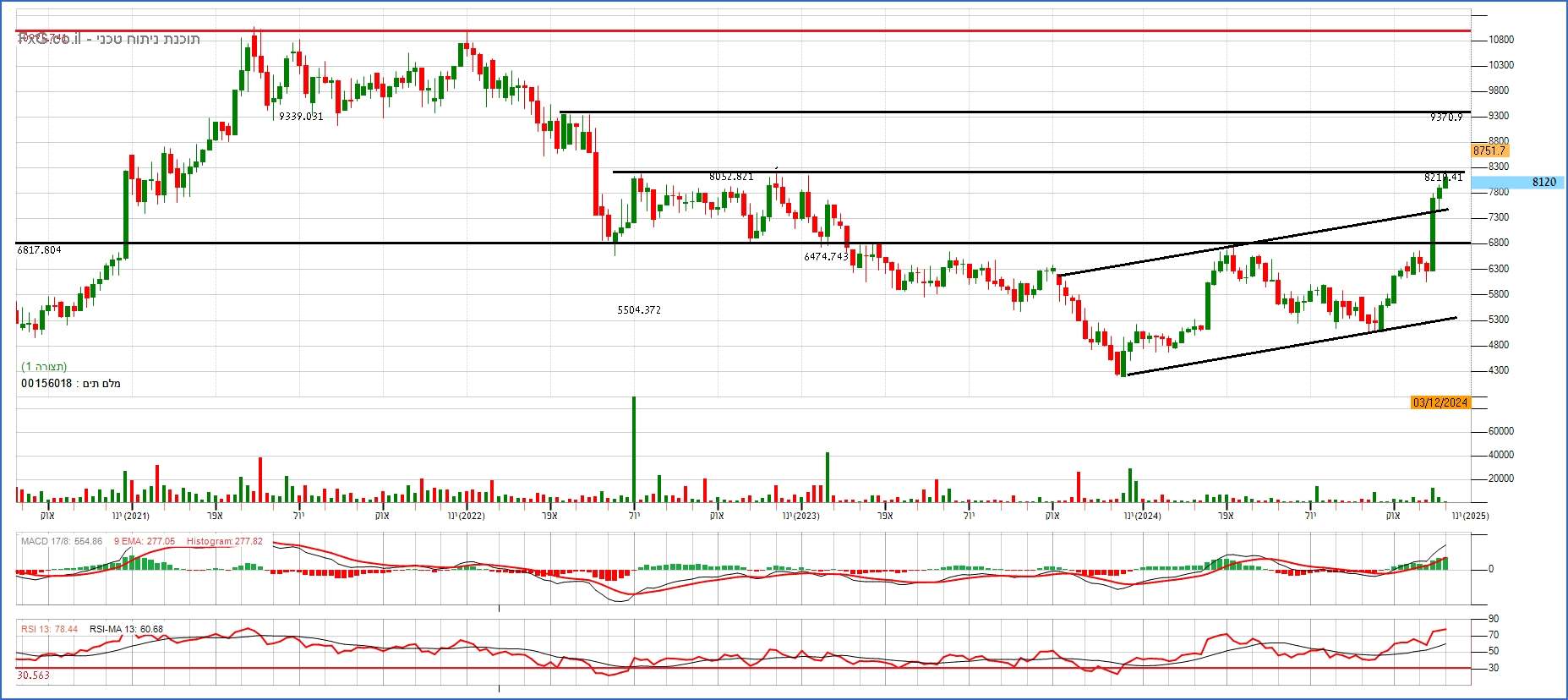Click the 10800 price axis tick
The image size is (1568, 700).
pos(1501,40)
